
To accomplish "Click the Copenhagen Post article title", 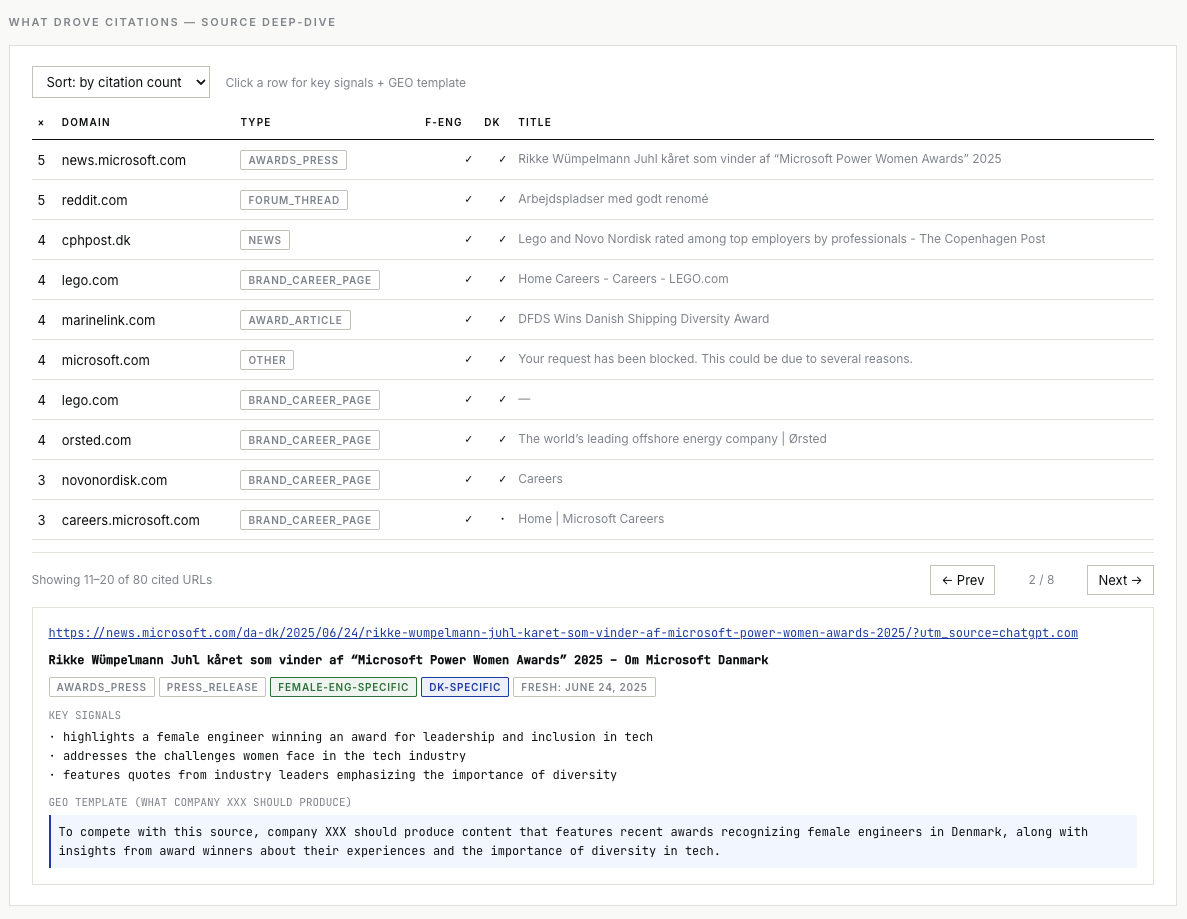I will click(x=781, y=239).
